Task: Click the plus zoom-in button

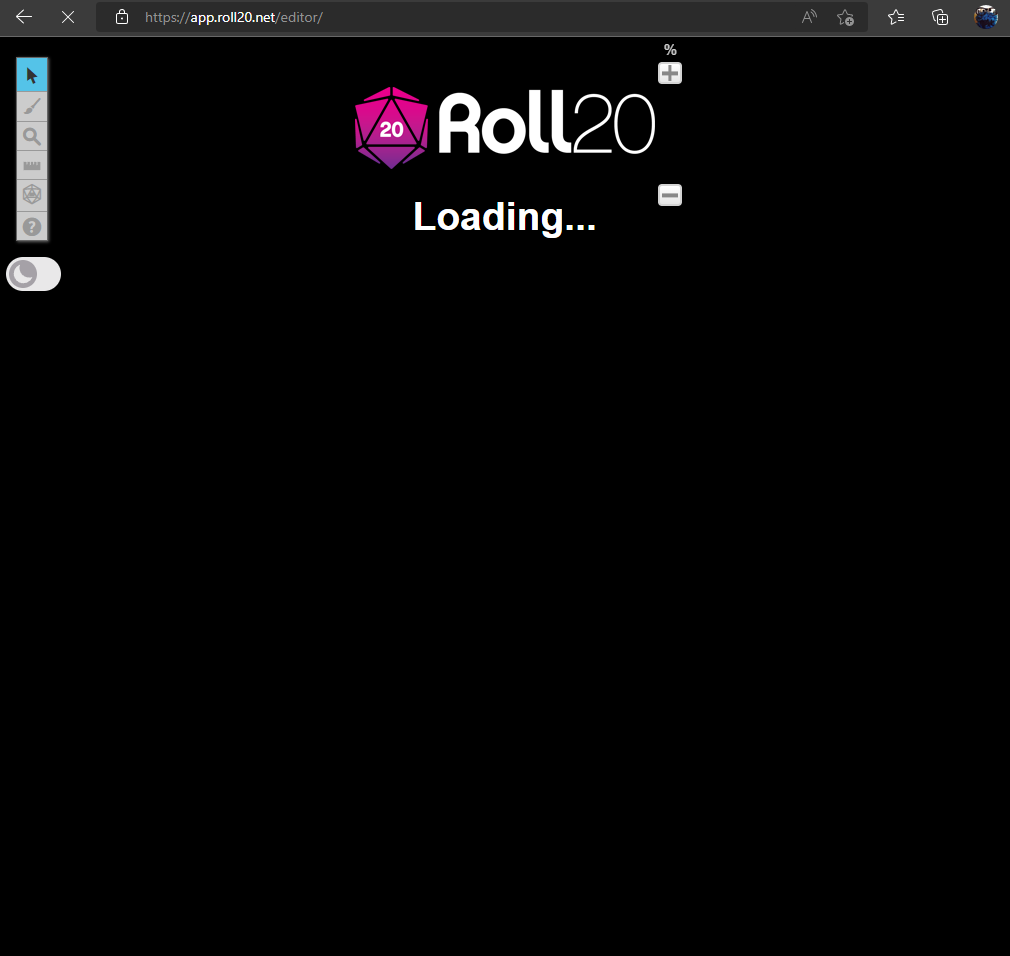Action: [x=670, y=73]
